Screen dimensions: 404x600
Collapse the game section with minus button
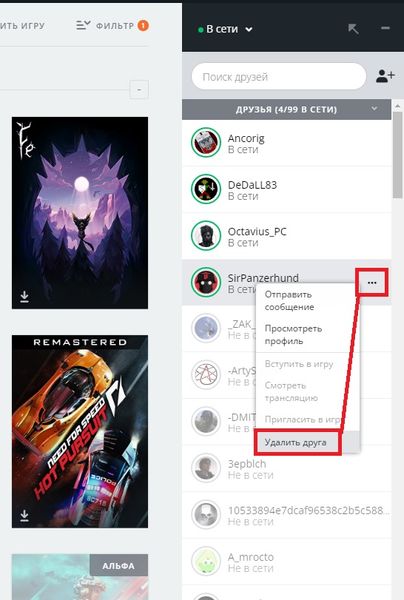(139, 90)
